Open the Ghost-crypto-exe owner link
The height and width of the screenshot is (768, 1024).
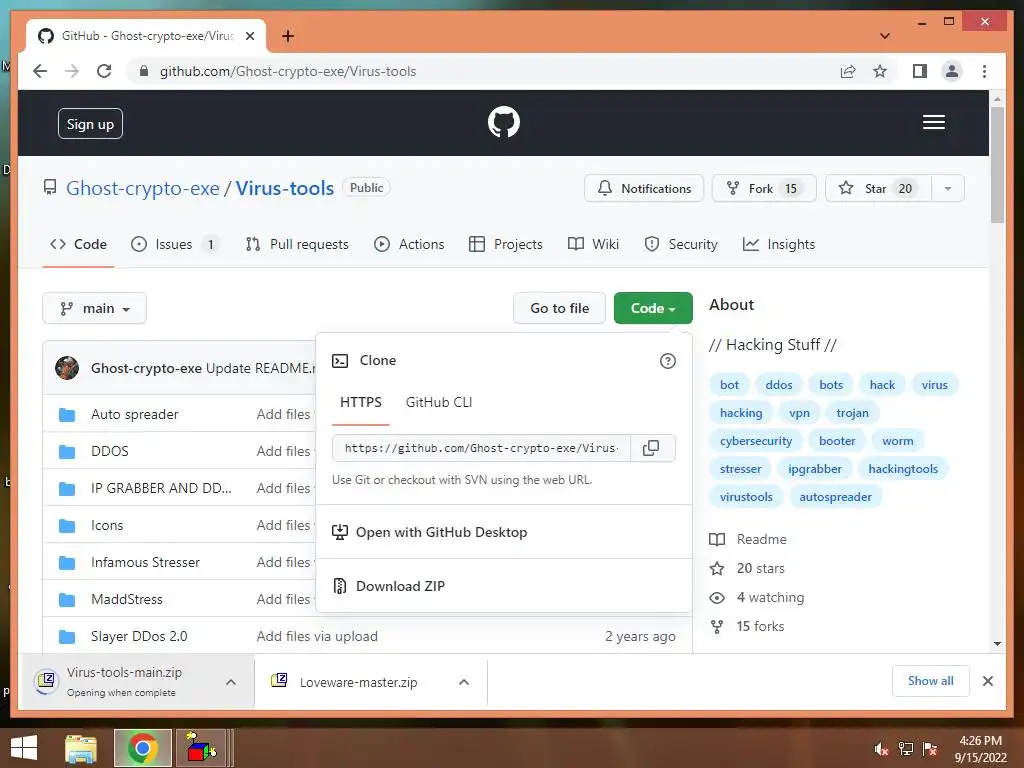tap(143, 188)
